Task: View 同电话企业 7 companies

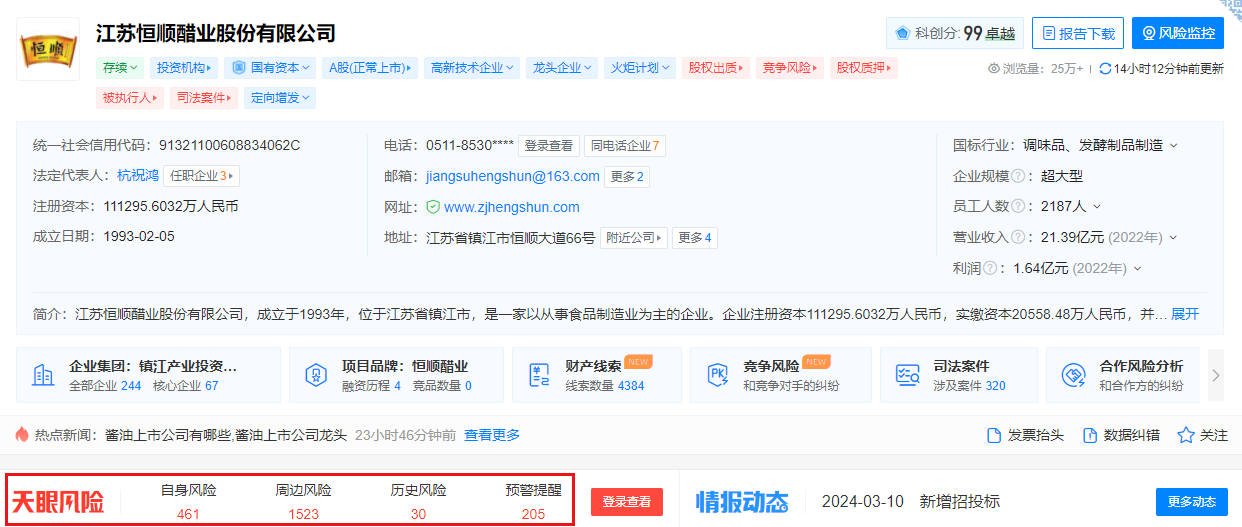Action: [625, 146]
